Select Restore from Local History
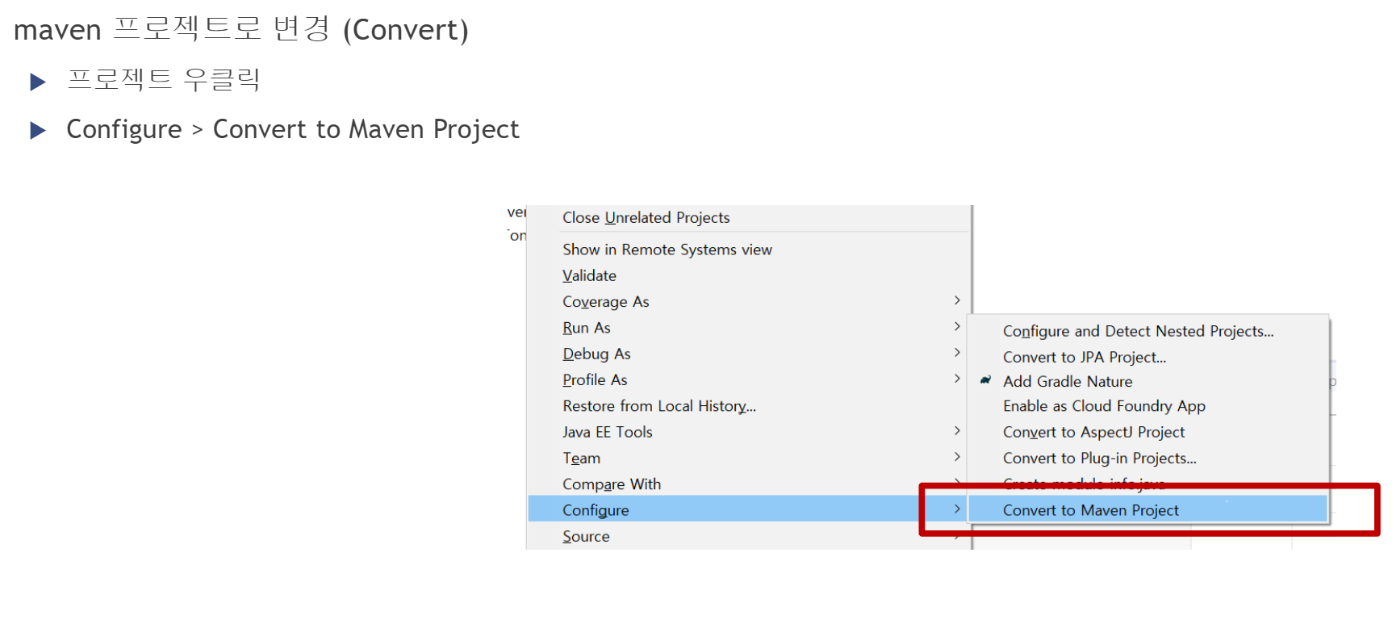1395x618 pixels. pyautogui.click(x=748, y=406)
